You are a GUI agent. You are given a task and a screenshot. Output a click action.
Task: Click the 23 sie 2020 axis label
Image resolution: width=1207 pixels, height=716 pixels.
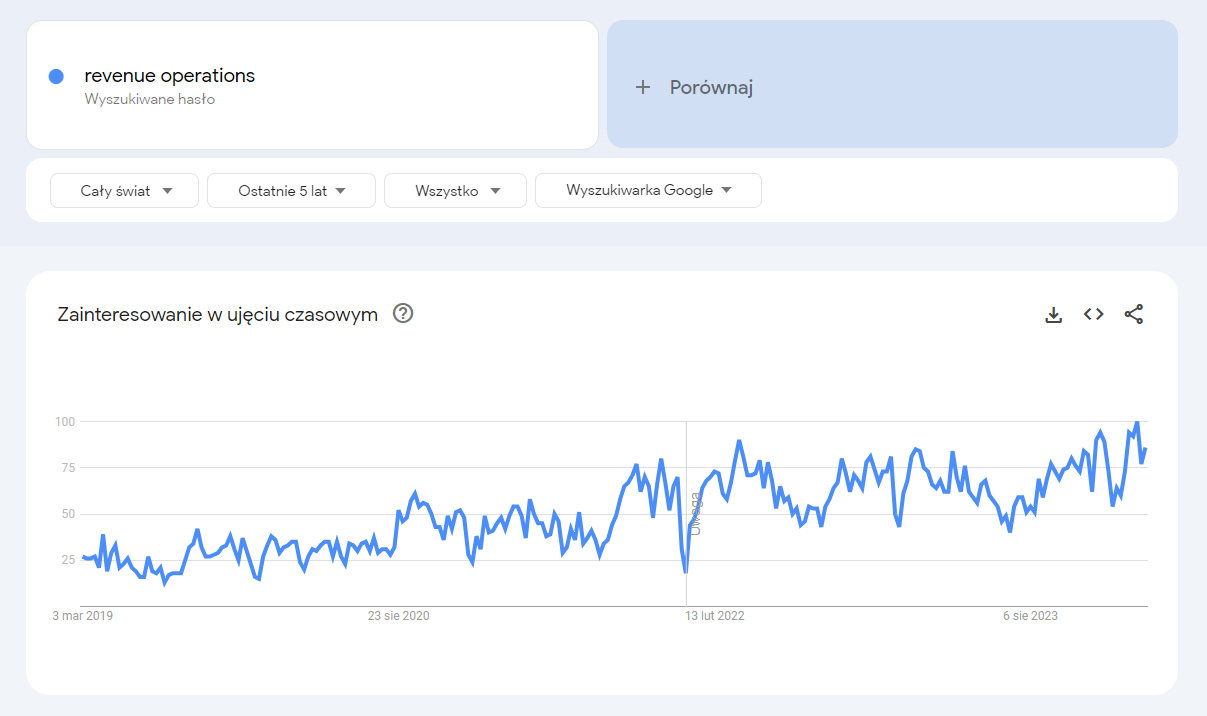click(398, 616)
